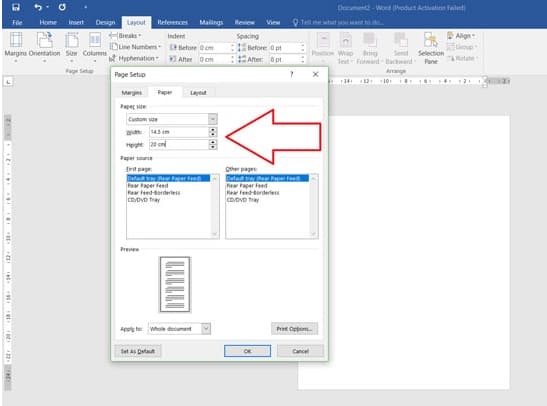The height and width of the screenshot is (406, 547).
Task: Switch to the Design ribbon tab
Action: 105,22
